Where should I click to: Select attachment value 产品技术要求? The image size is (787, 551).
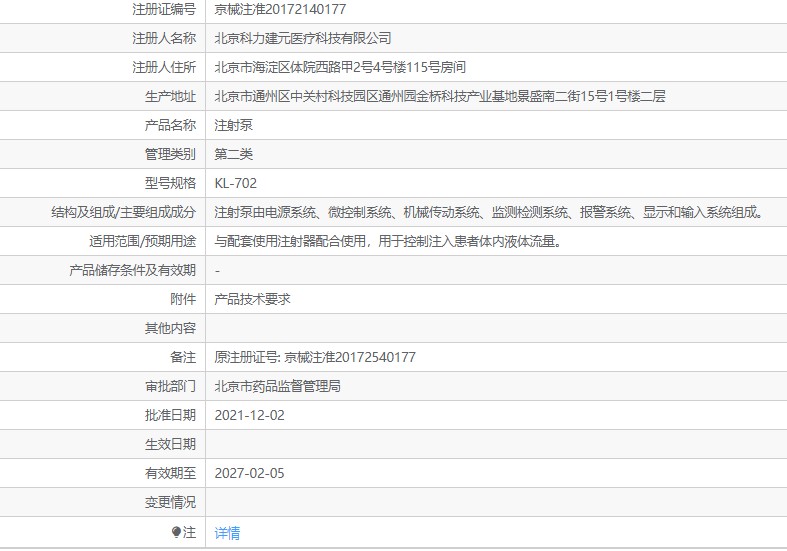tap(252, 299)
